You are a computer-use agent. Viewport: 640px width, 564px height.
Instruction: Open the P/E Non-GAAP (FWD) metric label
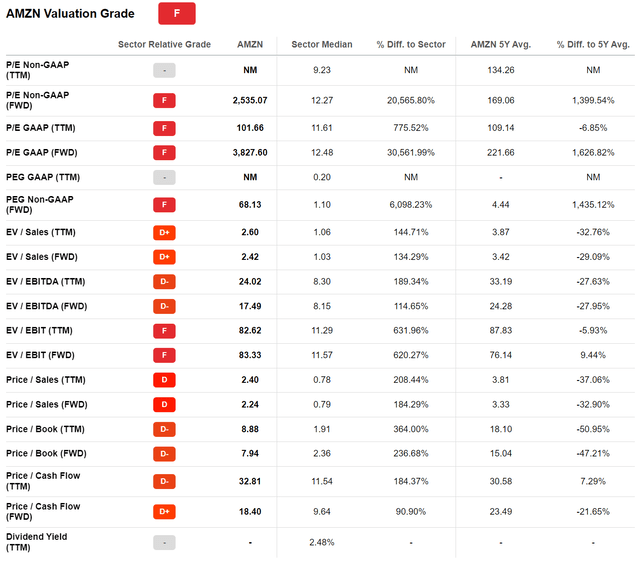coord(38,100)
